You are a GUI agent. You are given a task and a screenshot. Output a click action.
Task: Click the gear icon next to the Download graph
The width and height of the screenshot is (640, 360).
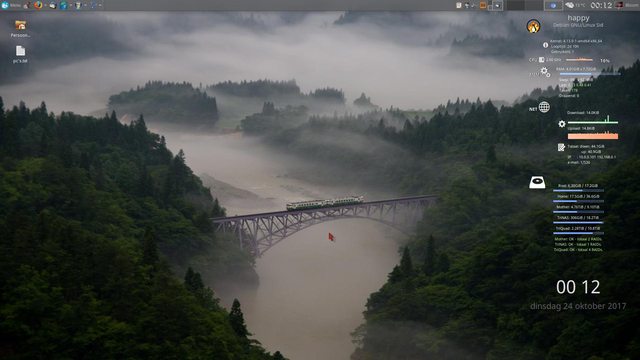point(562,124)
